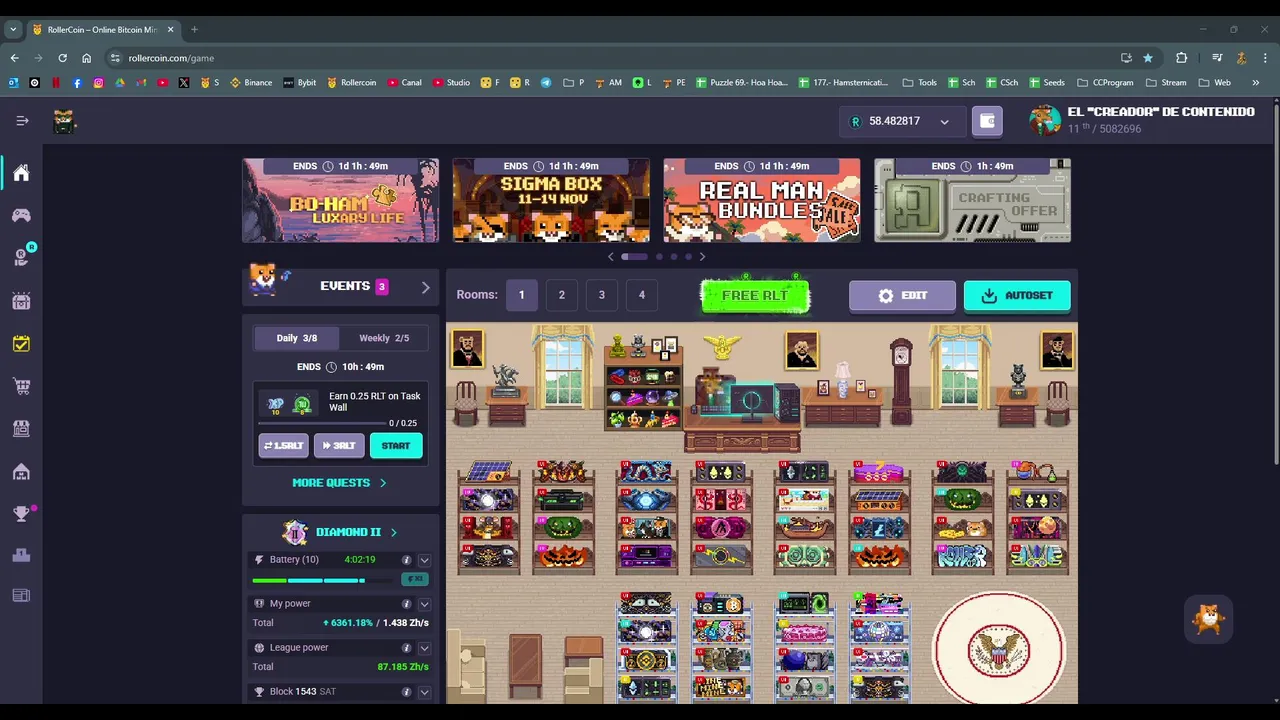
Task: Open the Bybit bookmark
Action: [x=300, y=82]
